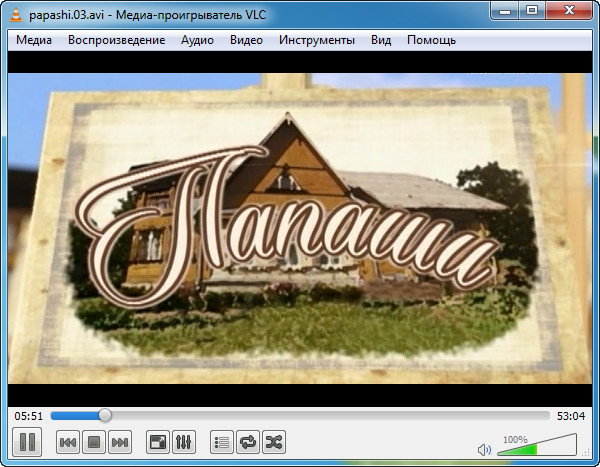This screenshot has width=600, height=467.
Task: Skip to the next media item
Action: point(120,442)
